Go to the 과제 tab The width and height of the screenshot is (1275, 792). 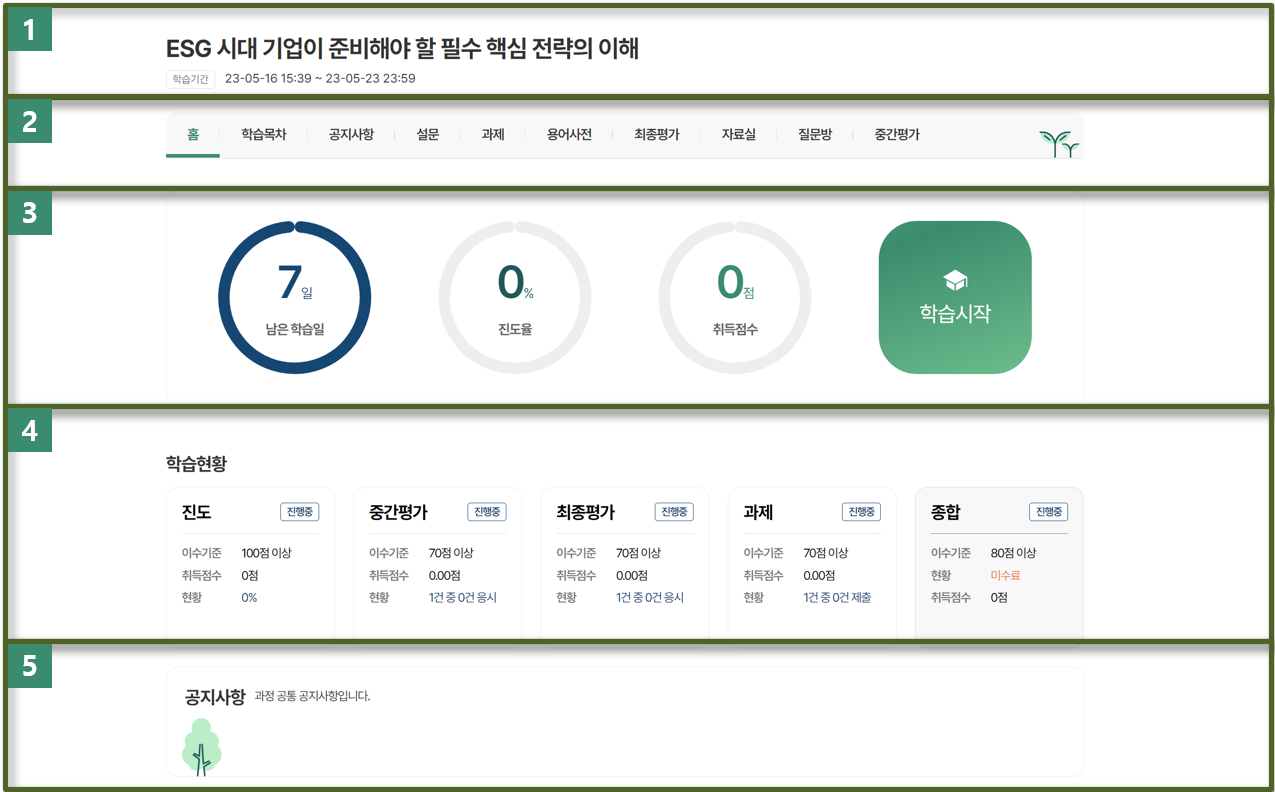coord(492,134)
